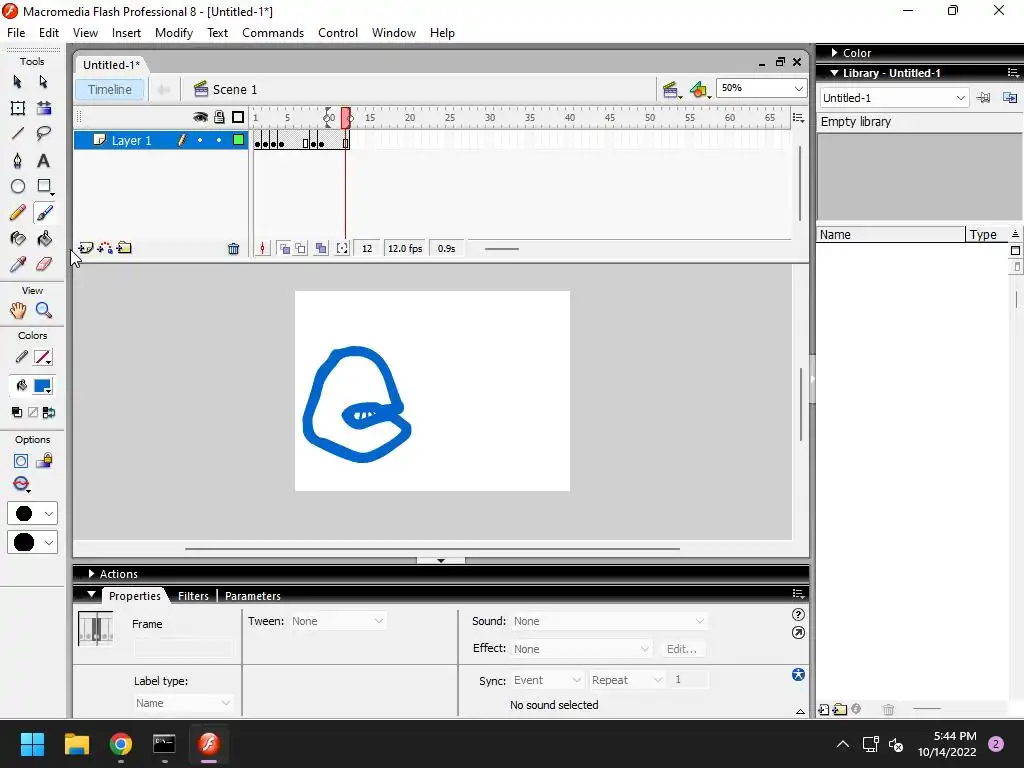Toggle Onion Skin Outlines

(300, 248)
